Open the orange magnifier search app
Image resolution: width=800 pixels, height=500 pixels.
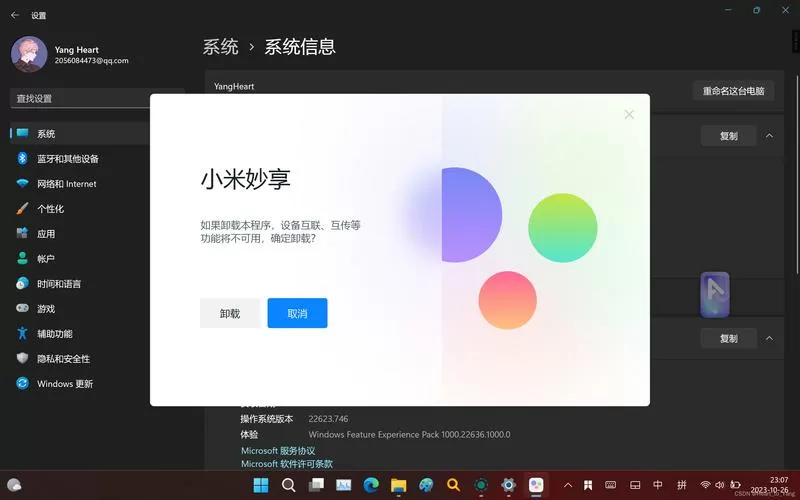[x=453, y=485]
